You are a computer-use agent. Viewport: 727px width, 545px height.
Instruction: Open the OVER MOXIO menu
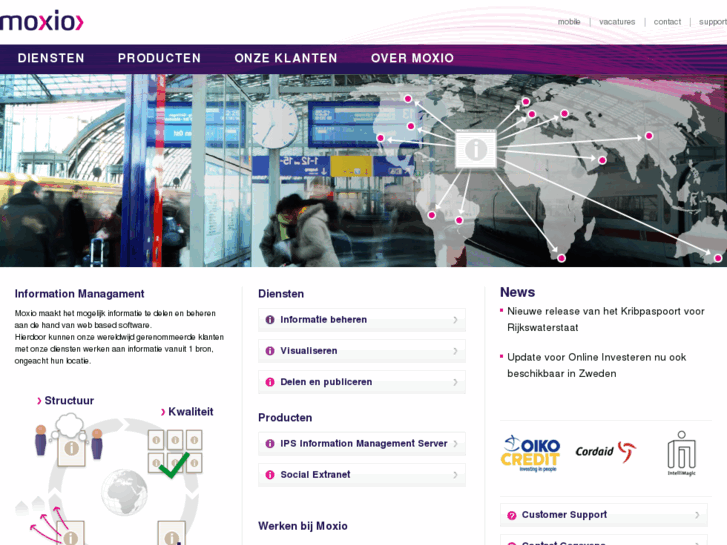[412, 58]
